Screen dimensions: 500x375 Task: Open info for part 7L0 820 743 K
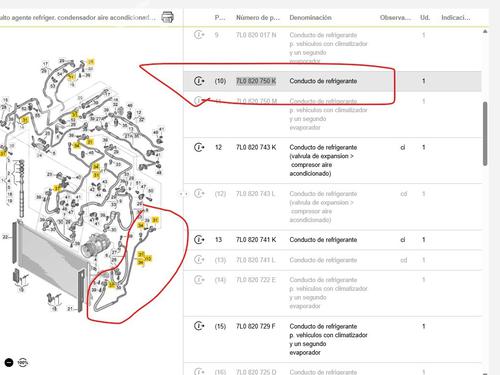click(199, 147)
